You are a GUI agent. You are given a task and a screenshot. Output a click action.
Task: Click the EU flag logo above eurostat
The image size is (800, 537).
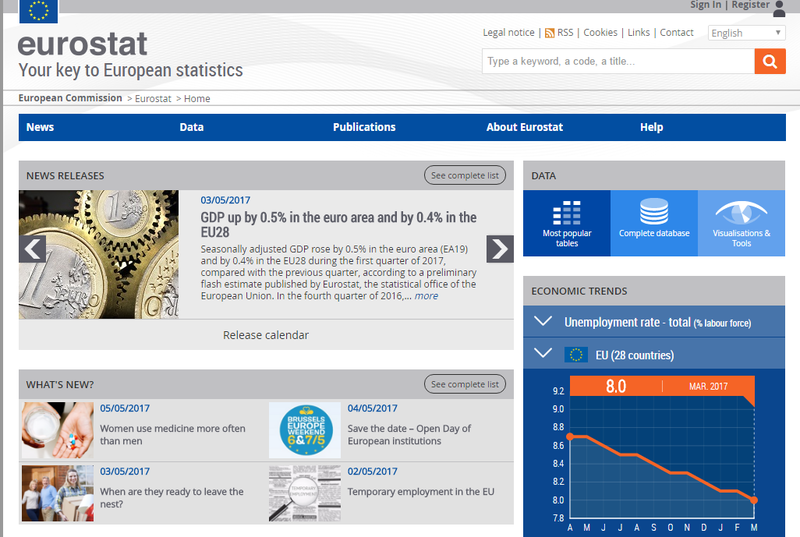(x=38, y=11)
